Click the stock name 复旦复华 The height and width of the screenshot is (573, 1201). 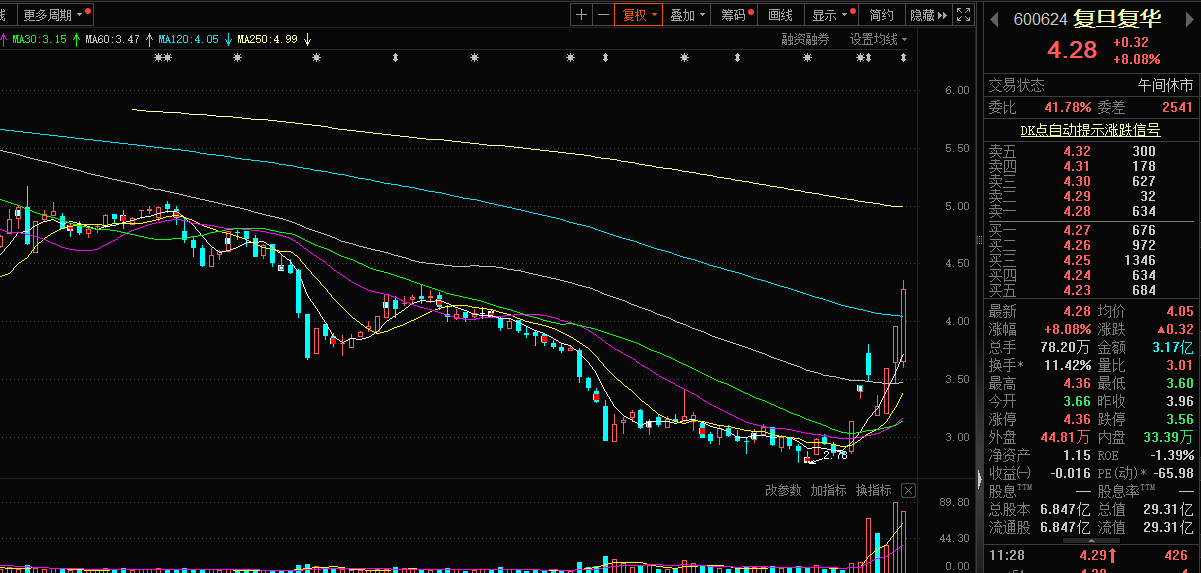pos(1117,18)
